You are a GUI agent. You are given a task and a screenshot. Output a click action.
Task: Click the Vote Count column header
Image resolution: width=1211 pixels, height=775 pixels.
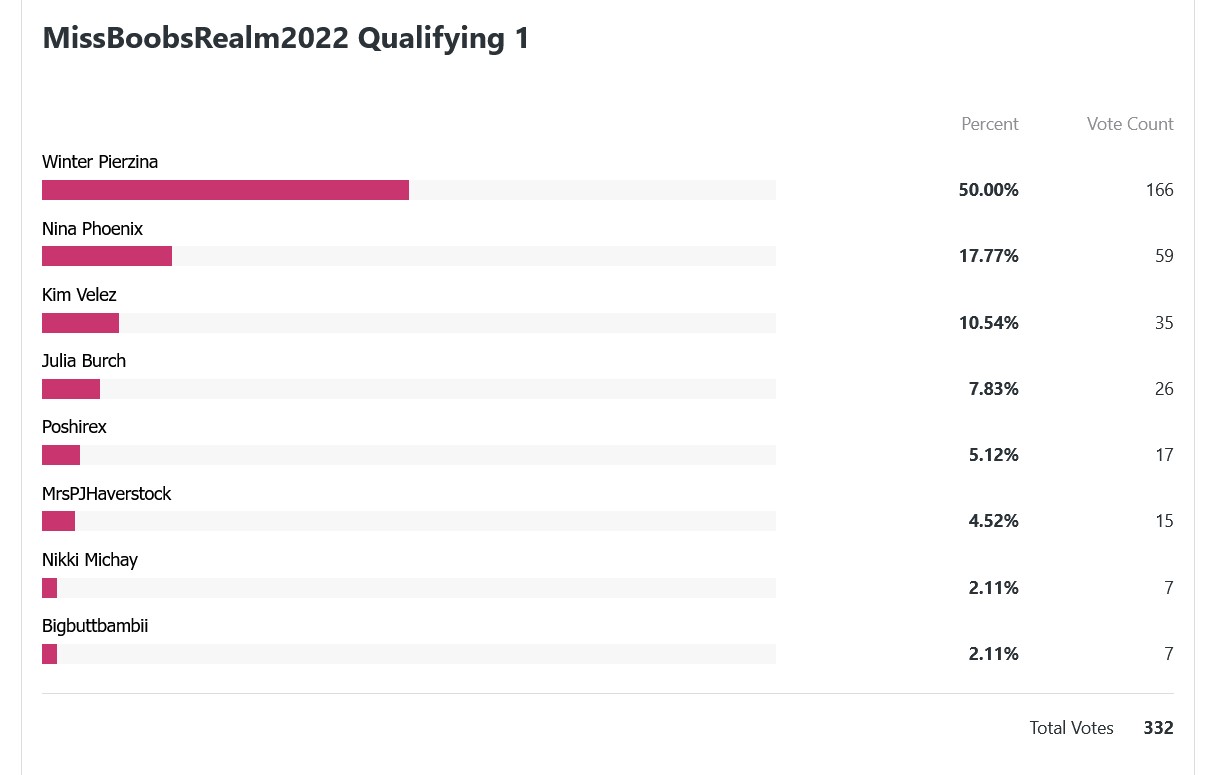(1130, 124)
